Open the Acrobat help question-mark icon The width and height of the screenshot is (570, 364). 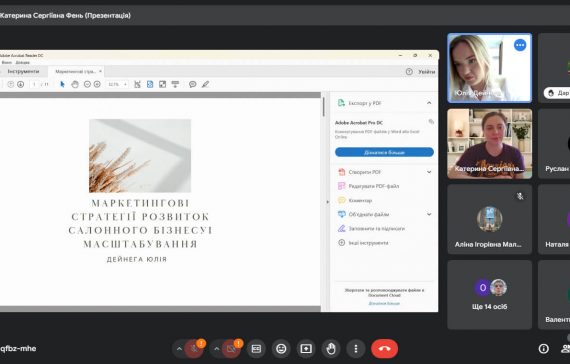coord(409,72)
